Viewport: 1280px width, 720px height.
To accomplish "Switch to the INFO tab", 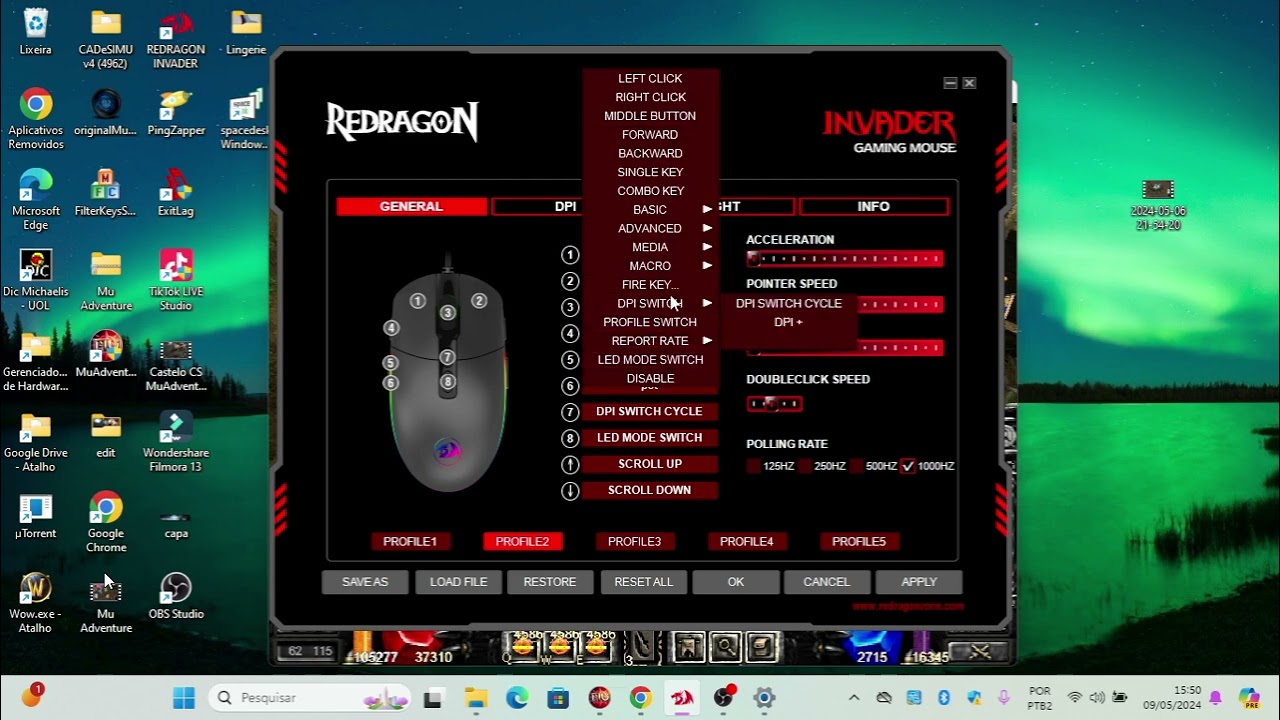I will tap(873, 206).
